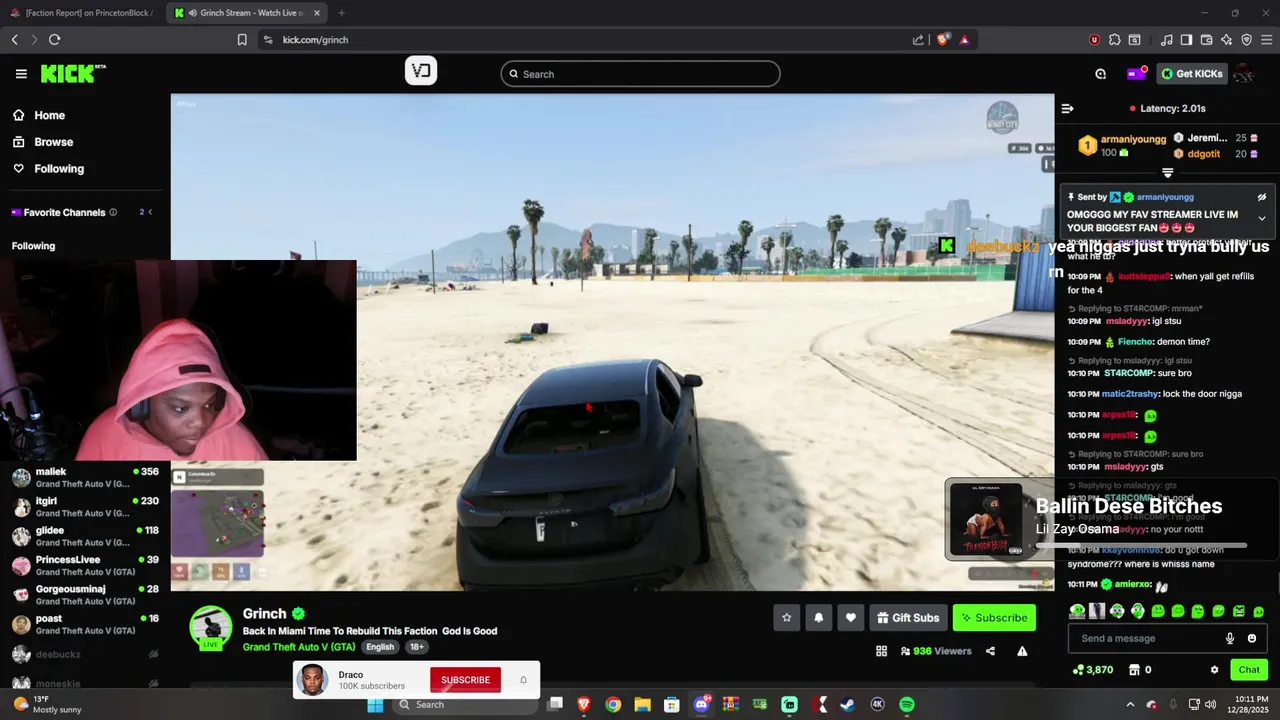Open Steam from taskbar
The height and width of the screenshot is (720, 1280).
click(x=848, y=704)
